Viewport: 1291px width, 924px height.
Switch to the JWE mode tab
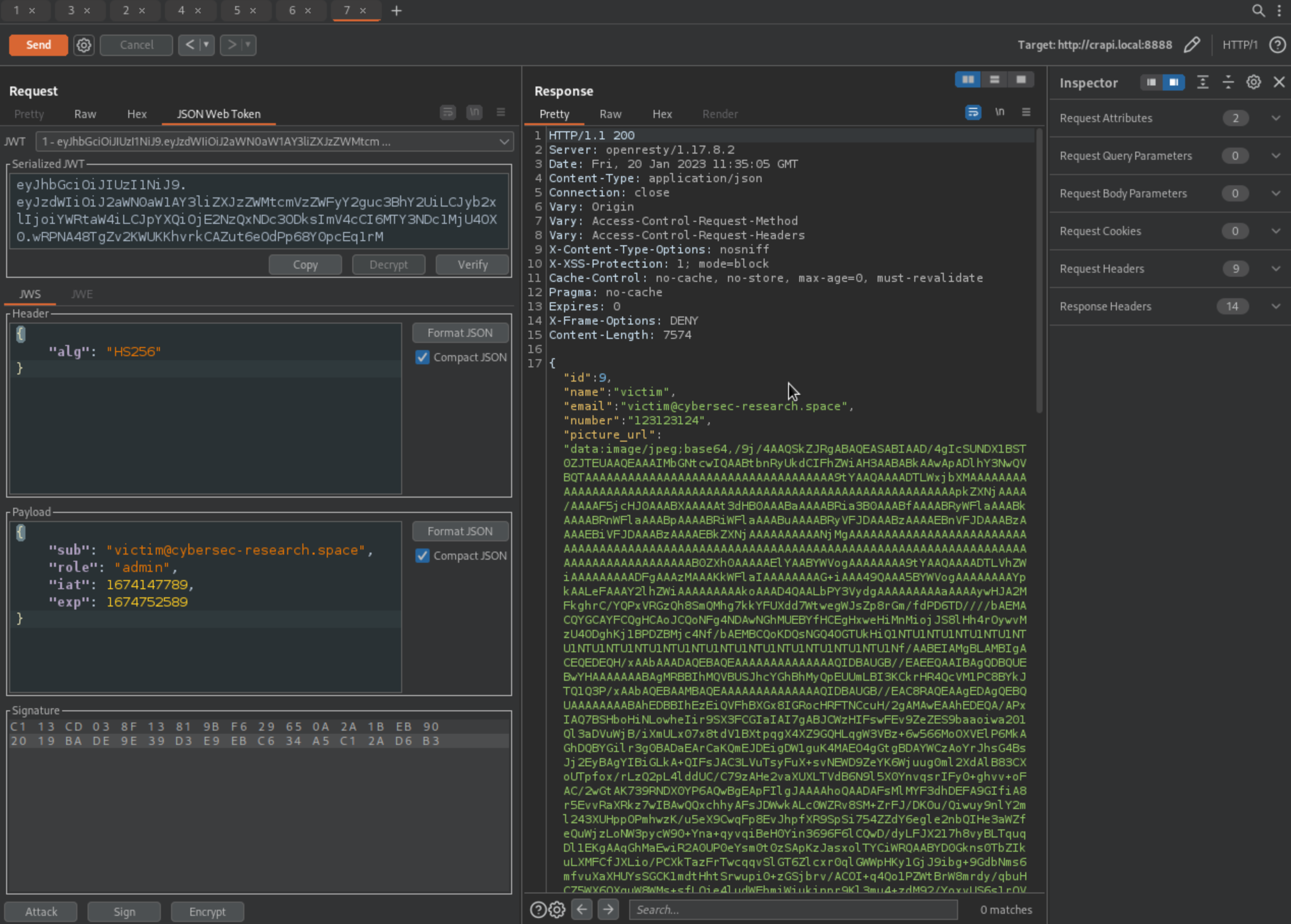(82, 294)
